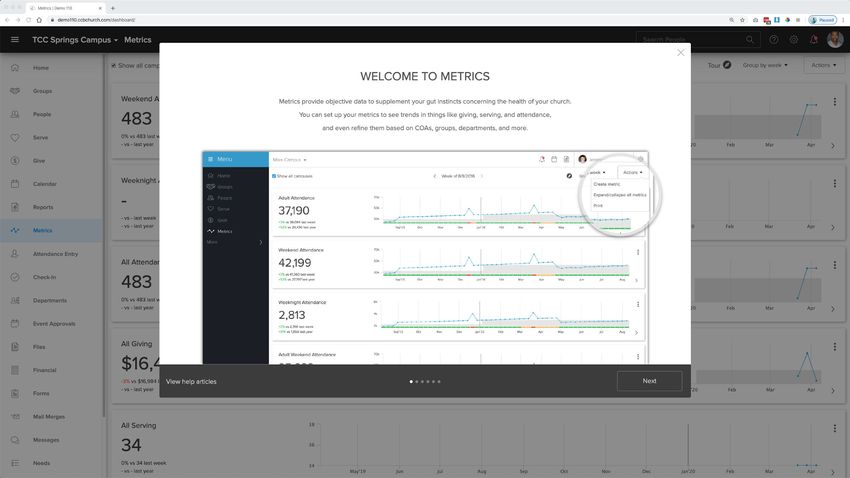Open options menu for Weeknight card
The image size is (850, 478).
(x=835, y=184)
